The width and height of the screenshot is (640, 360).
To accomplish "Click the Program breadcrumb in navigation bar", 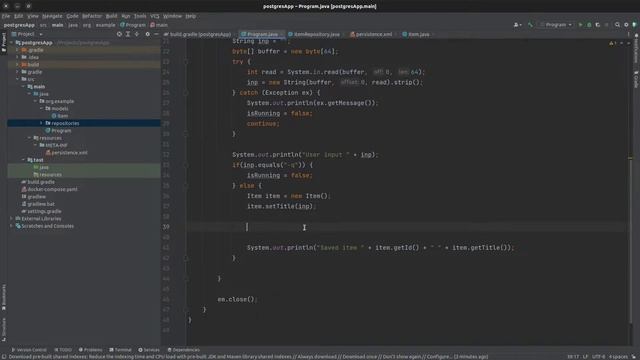I will click(x=133, y=25).
